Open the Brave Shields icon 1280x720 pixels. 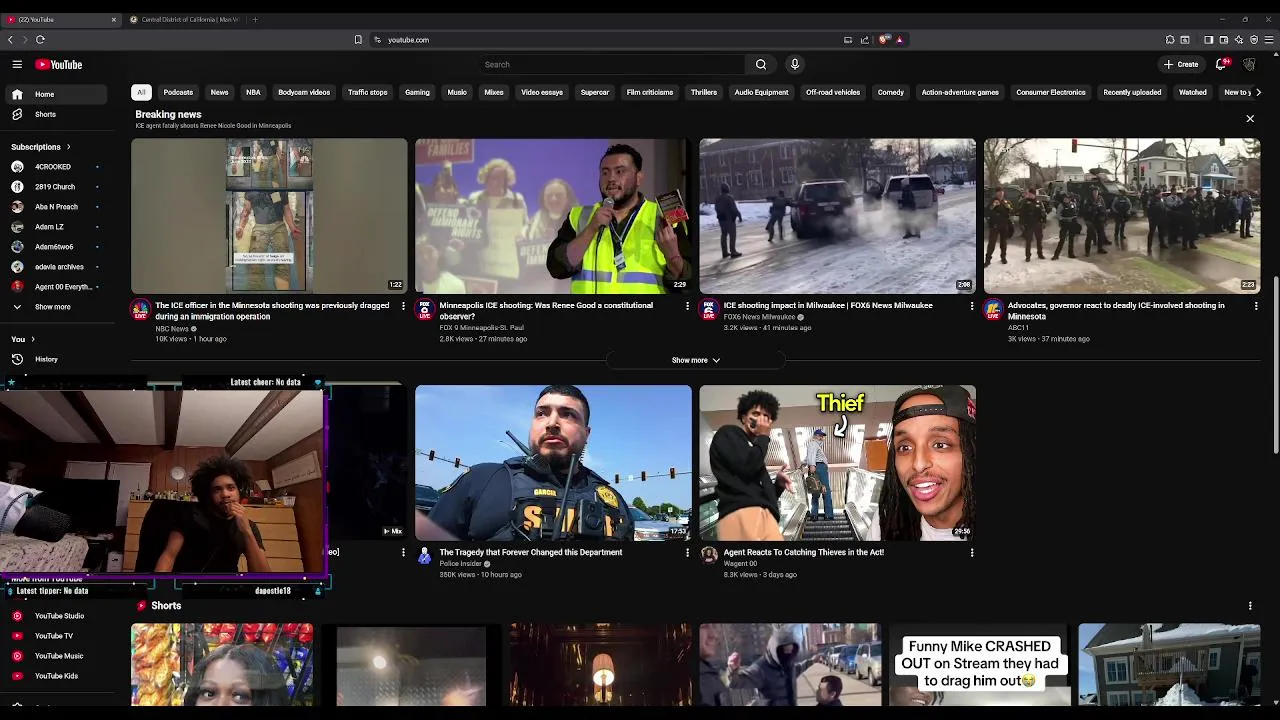coord(884,40)
